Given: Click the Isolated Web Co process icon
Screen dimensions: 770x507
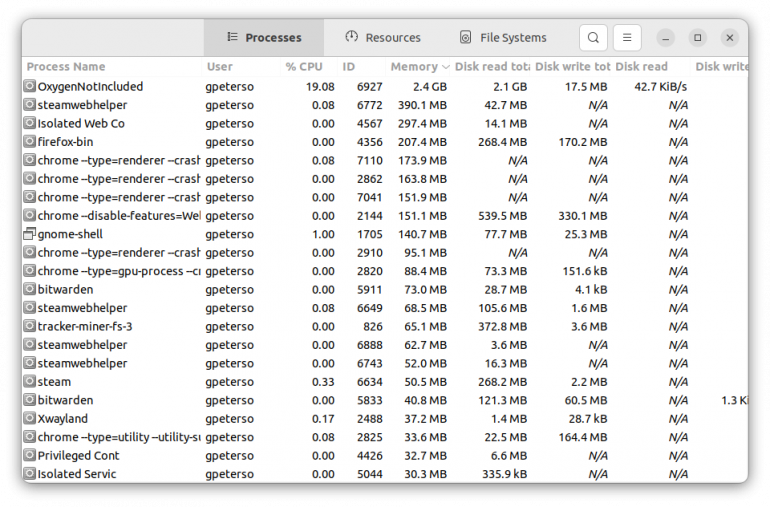Looking at the screenshot, I should point(30,123).
